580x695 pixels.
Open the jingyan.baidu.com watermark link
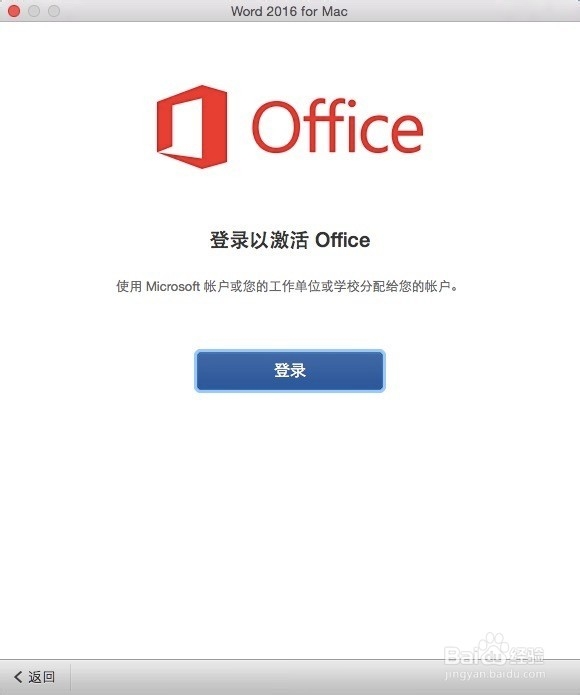click(x=495, y=674)
